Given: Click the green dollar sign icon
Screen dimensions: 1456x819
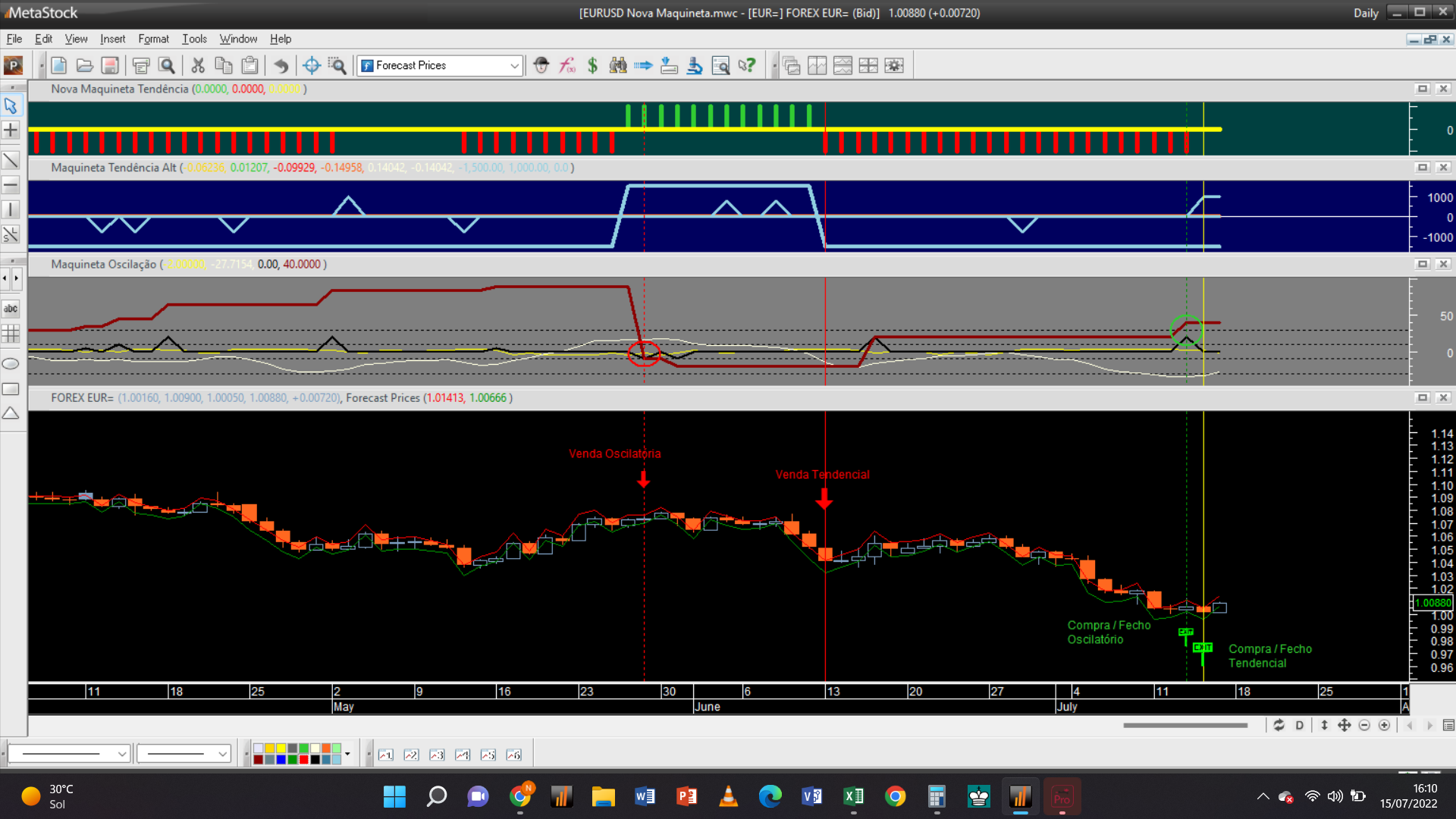Looking at the screenshot, I should pyautogui.click(x=592, y=65).
